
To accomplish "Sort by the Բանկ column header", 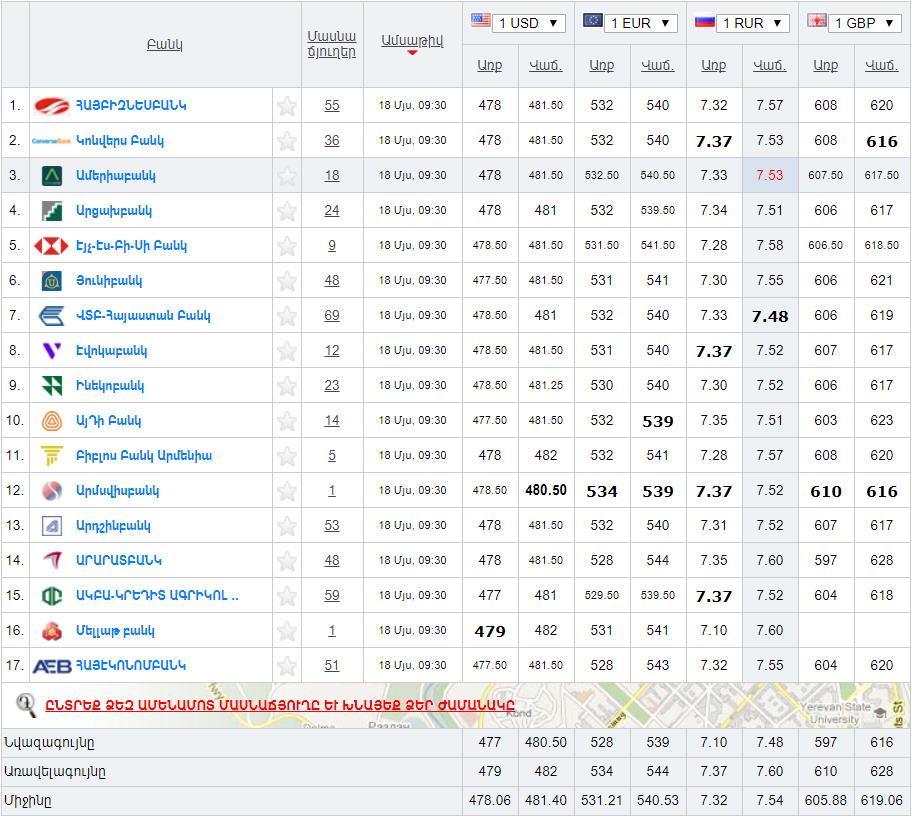I will pyautogui.click(x=164, y=45).
